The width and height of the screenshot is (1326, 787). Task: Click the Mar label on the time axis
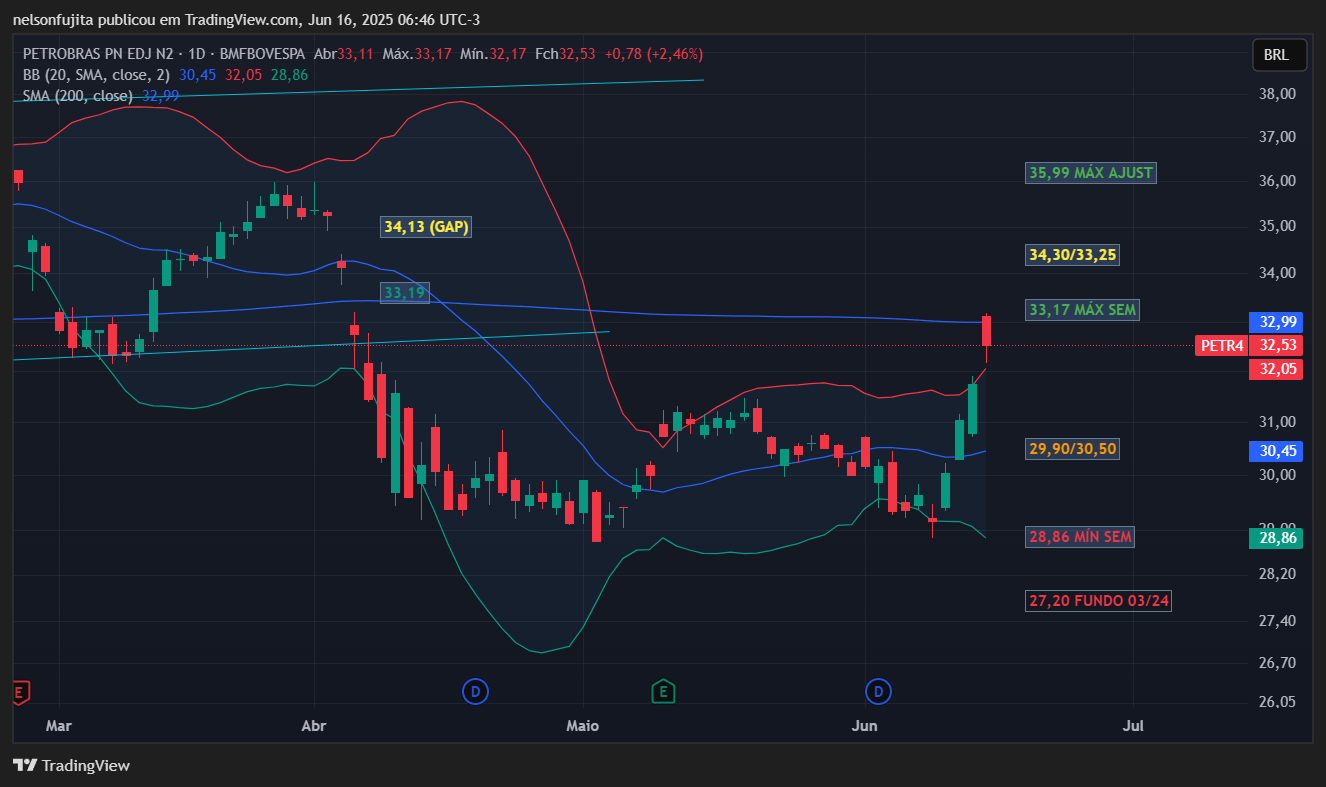coord(59,725)
